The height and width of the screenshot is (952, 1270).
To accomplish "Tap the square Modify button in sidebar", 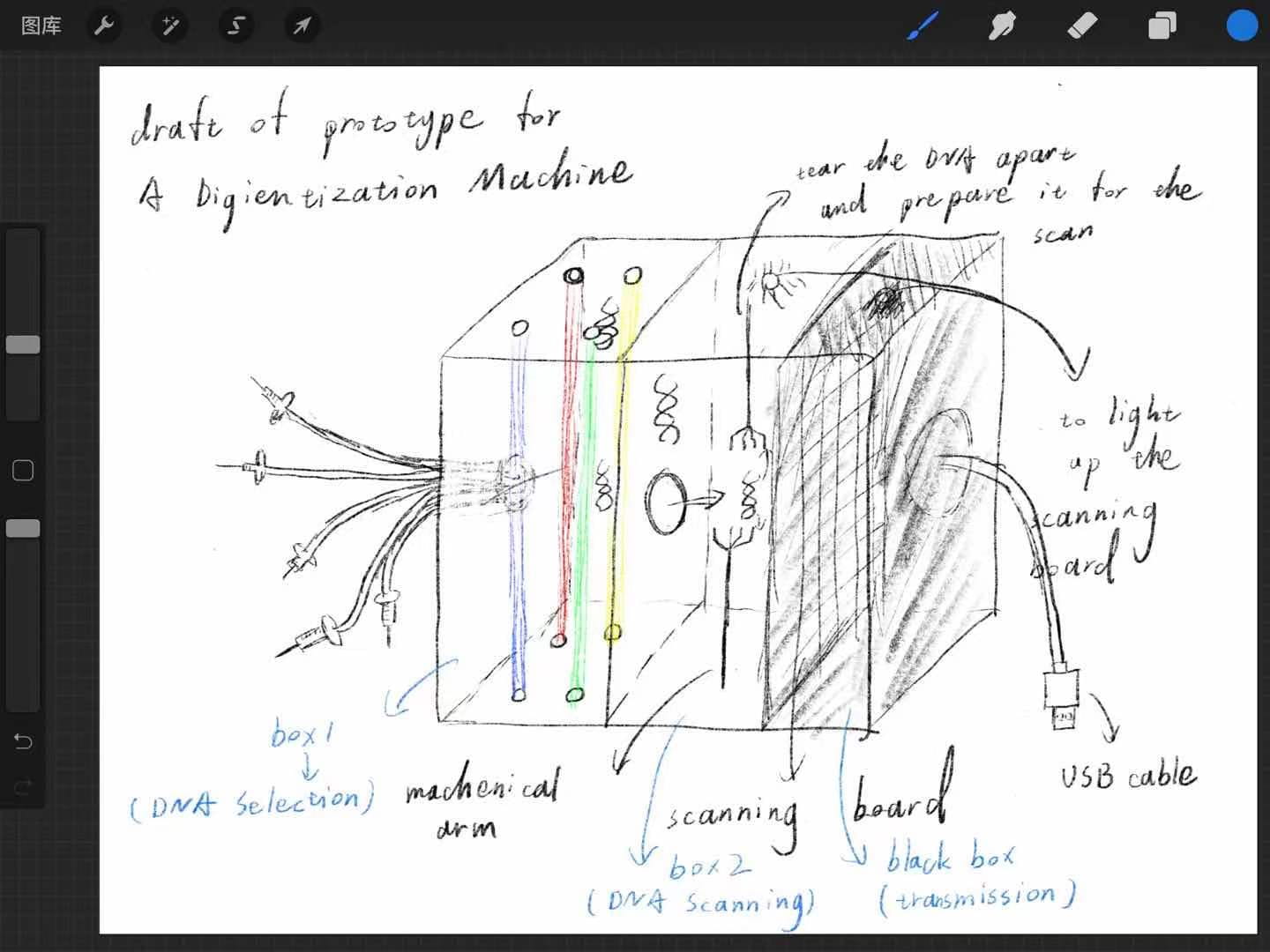I will (x=23, y=471).
